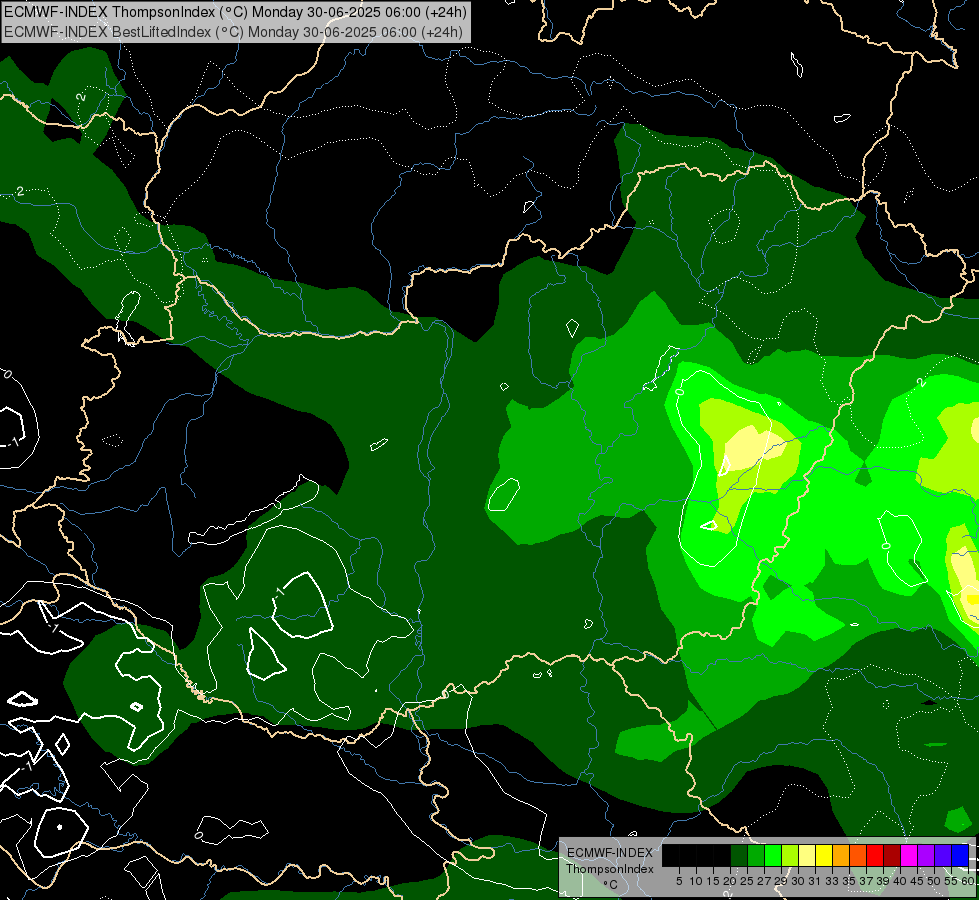Screen dimensions: 979x900
Task: Click the legend tick value 39
Action: click(883, 881)
